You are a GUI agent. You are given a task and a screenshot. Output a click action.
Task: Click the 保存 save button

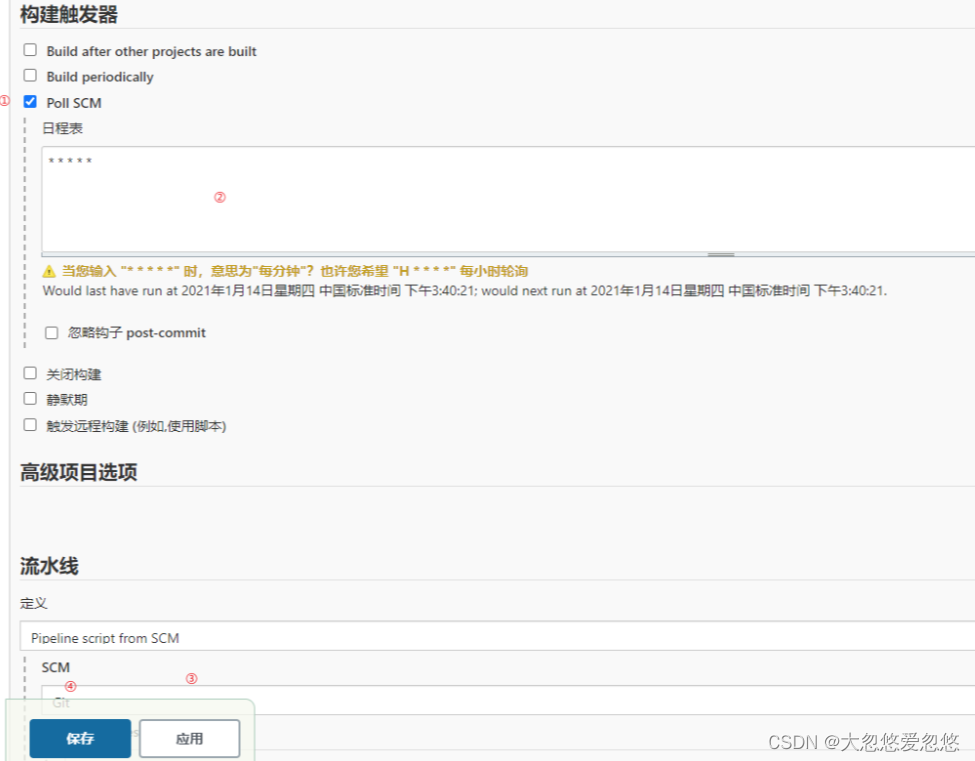click(80, 739)
